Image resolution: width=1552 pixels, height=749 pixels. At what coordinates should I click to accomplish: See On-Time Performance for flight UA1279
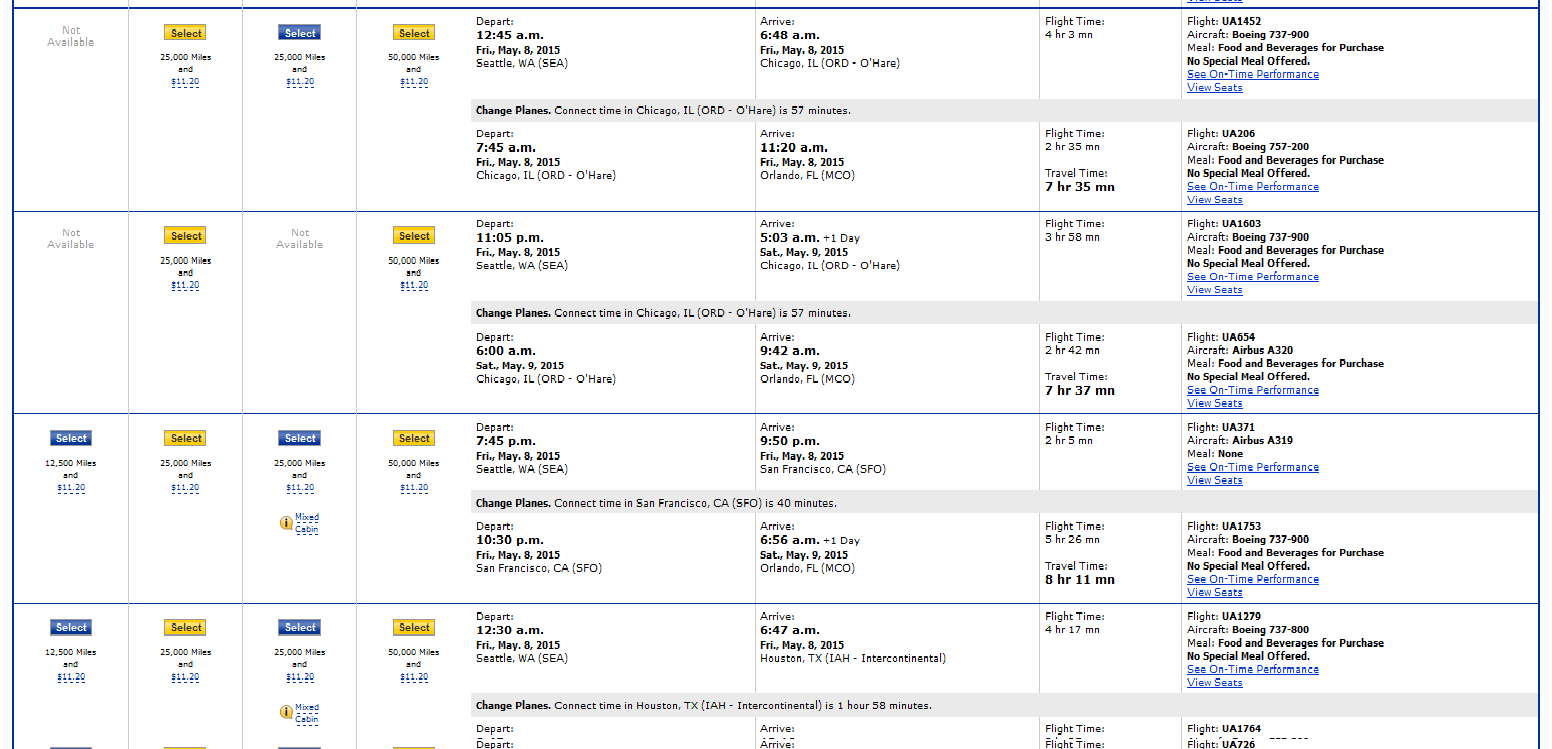click(1252, 670)
